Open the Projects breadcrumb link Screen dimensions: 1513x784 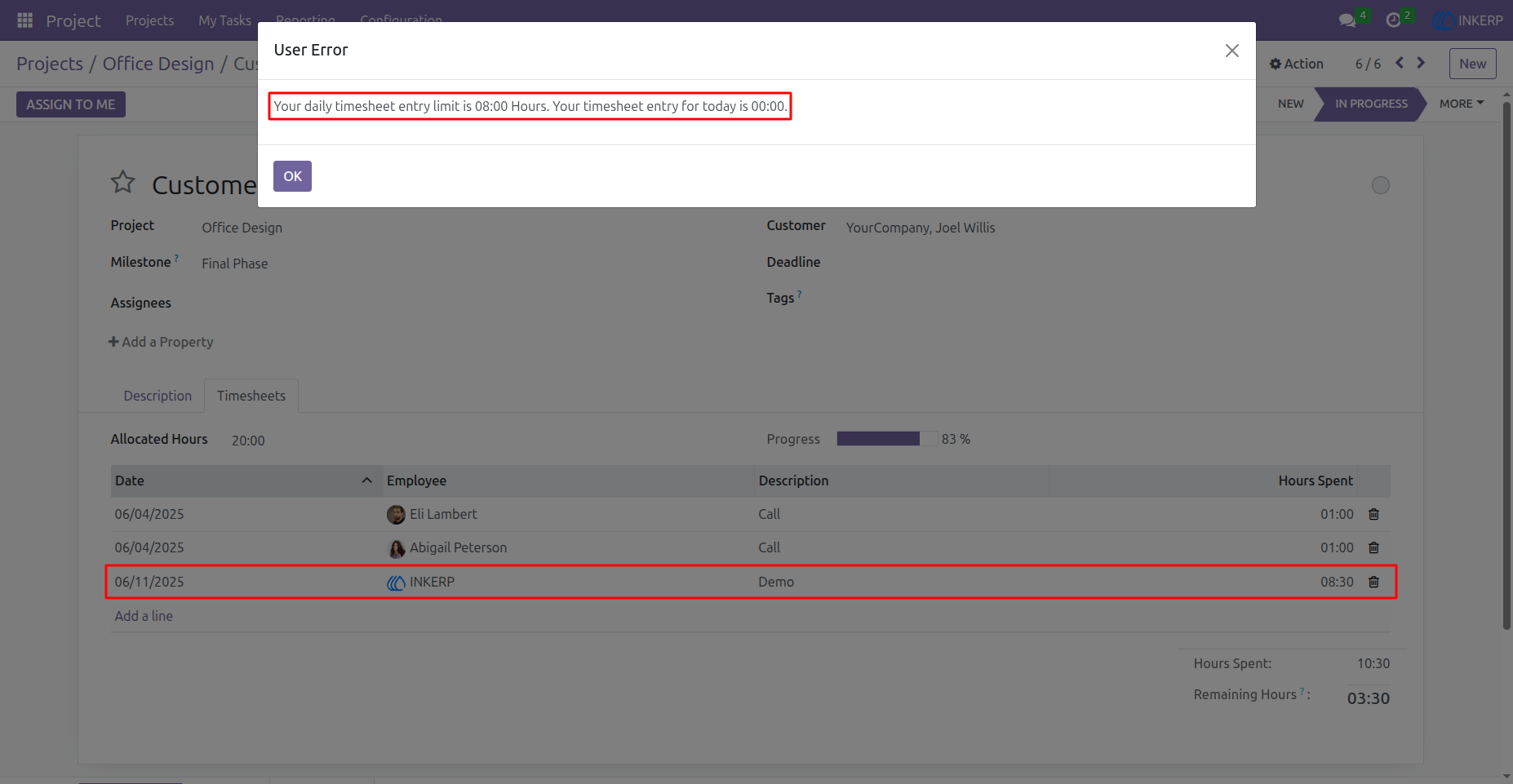[50, 64]
